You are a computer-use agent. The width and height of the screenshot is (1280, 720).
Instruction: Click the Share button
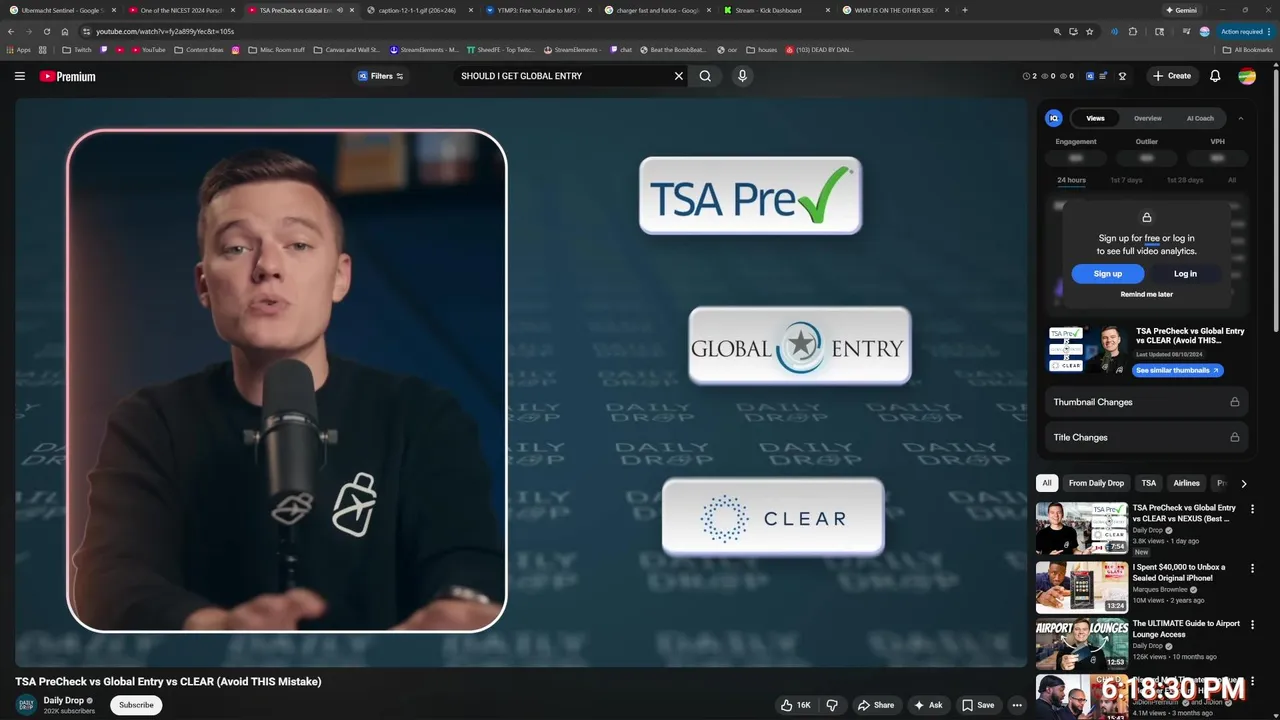pyautogui.click(x=876, y=705)
